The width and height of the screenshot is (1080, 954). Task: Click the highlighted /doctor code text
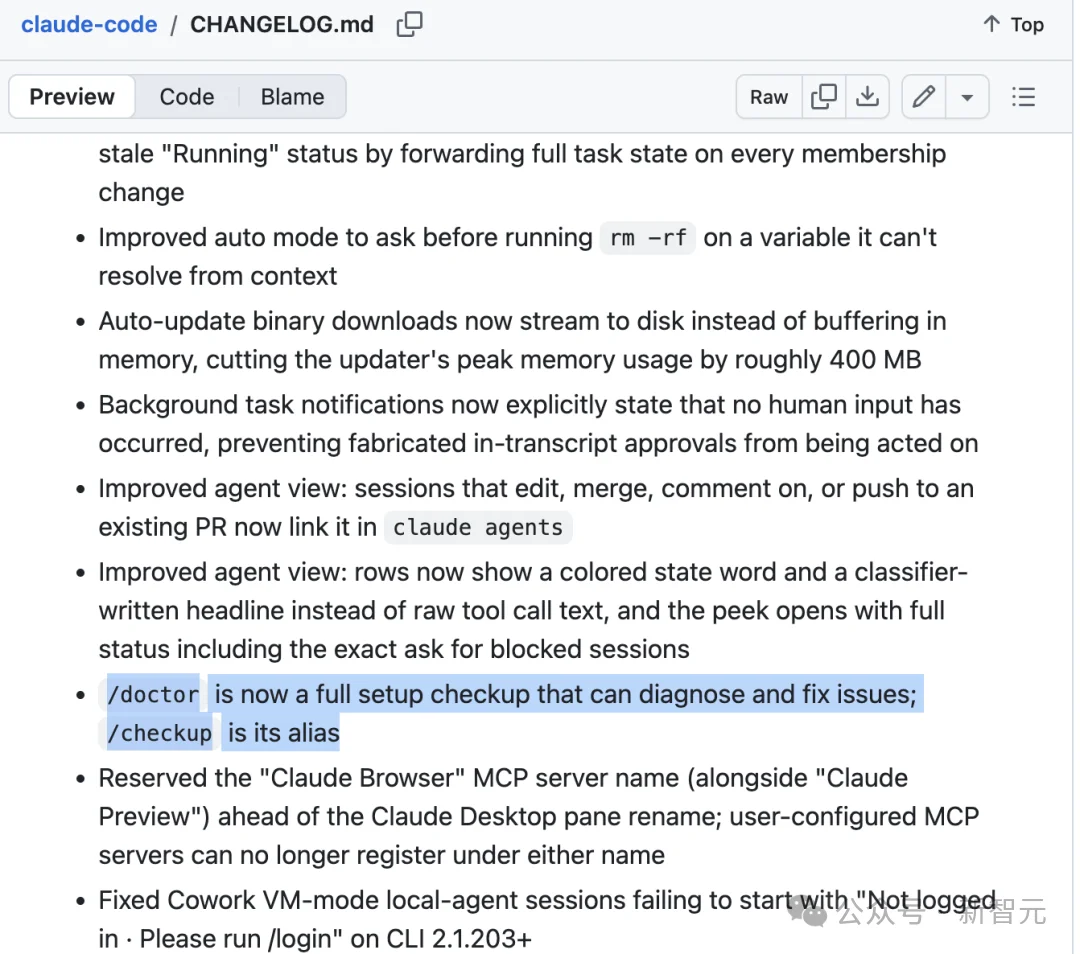153,694
